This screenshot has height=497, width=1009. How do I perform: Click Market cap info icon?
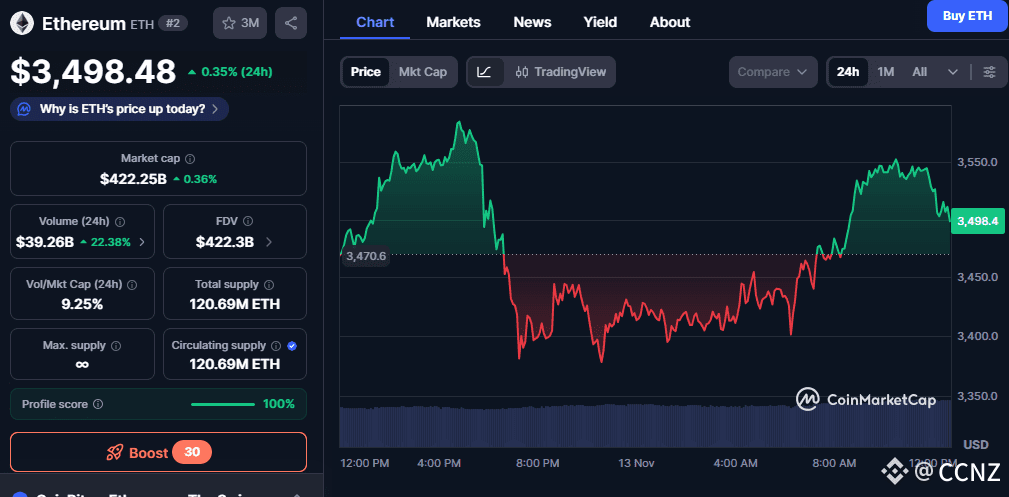coord(190,159)
